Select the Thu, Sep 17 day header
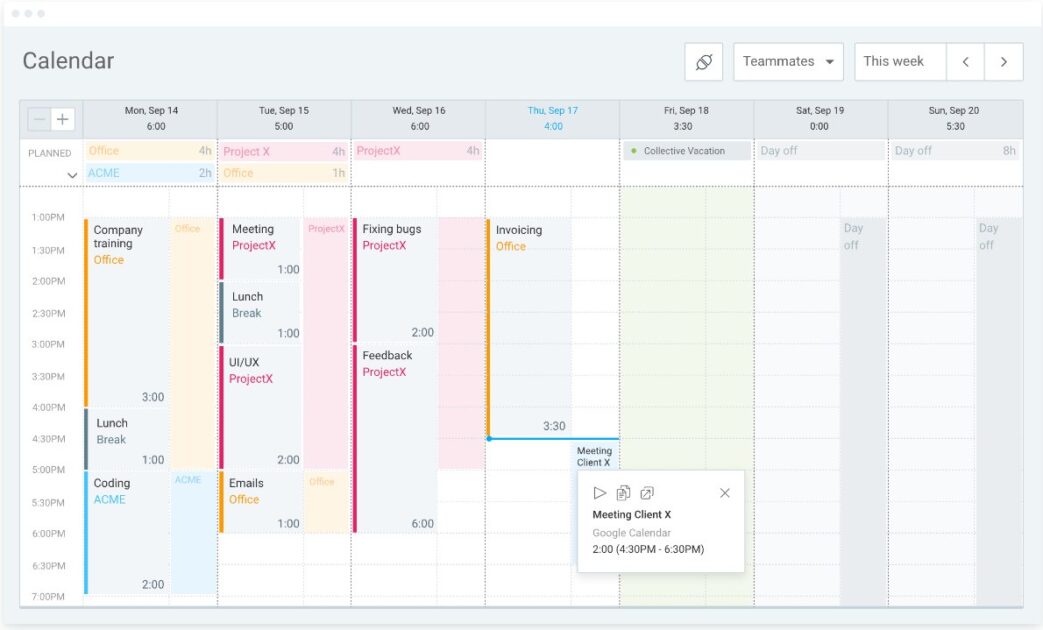The image size is (1043, 630). [x=553, y=110]
